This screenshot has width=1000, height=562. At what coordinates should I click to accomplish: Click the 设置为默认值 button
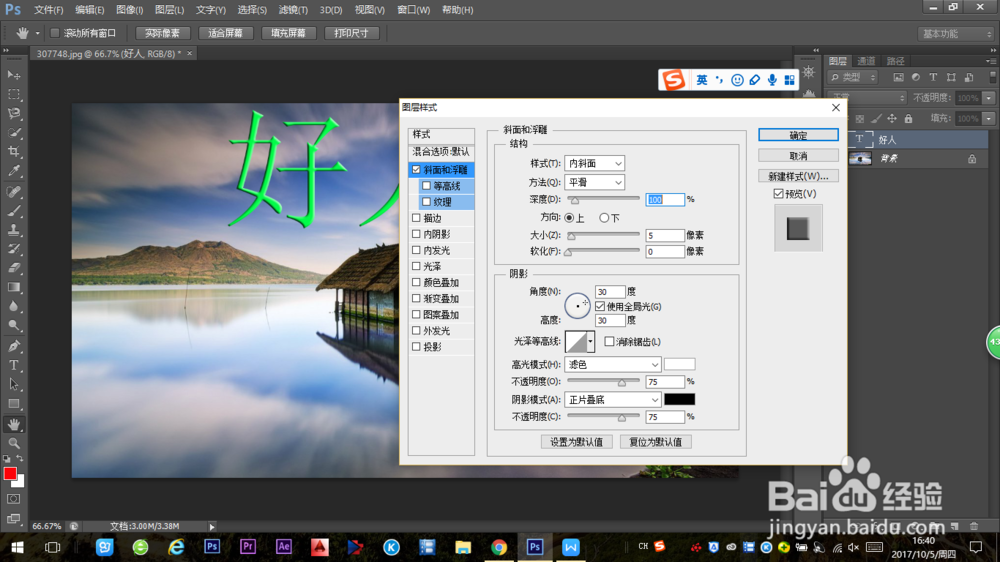click(577, 442)
